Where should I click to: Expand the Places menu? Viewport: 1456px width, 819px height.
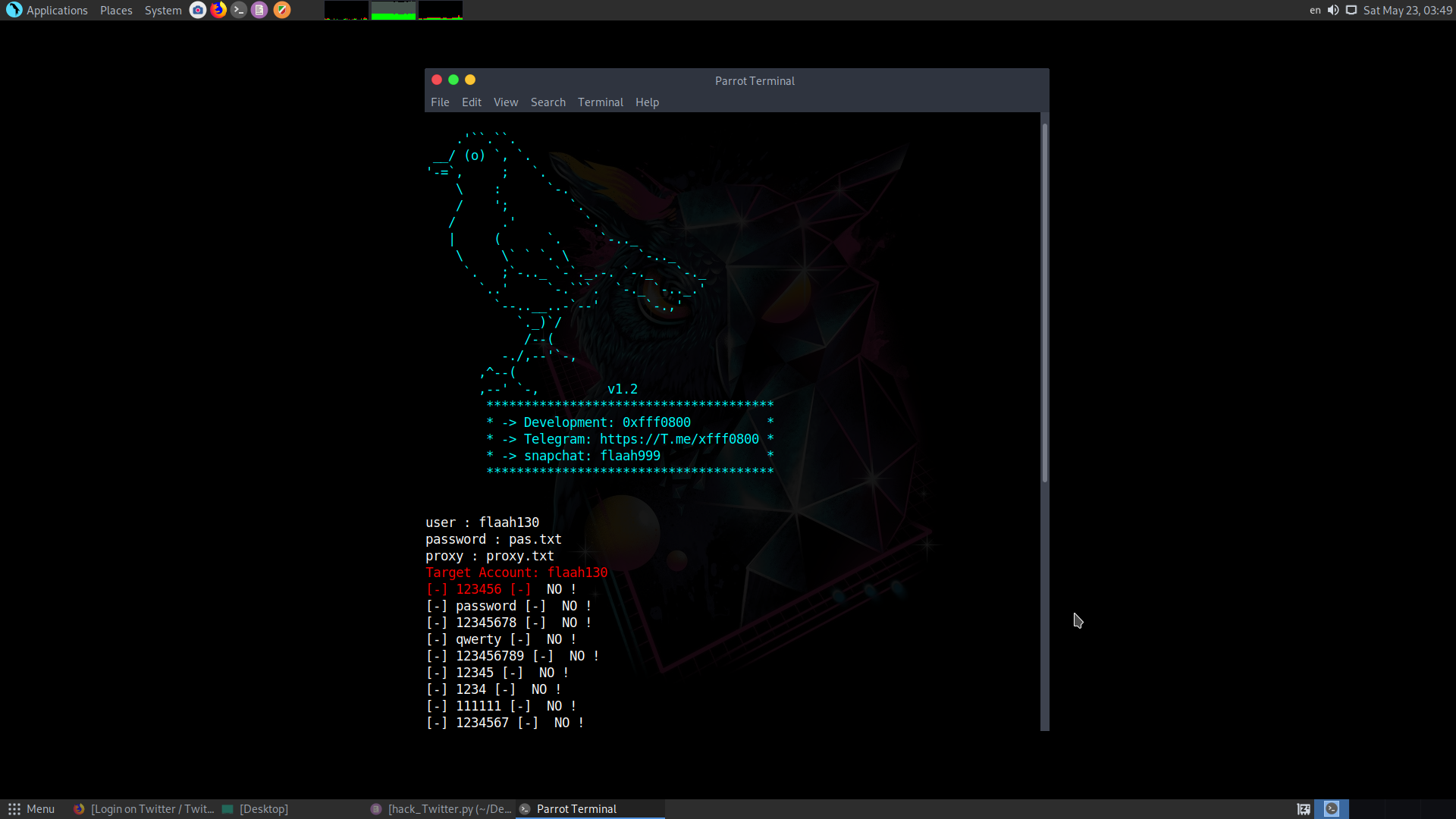[x=116, y=10]
